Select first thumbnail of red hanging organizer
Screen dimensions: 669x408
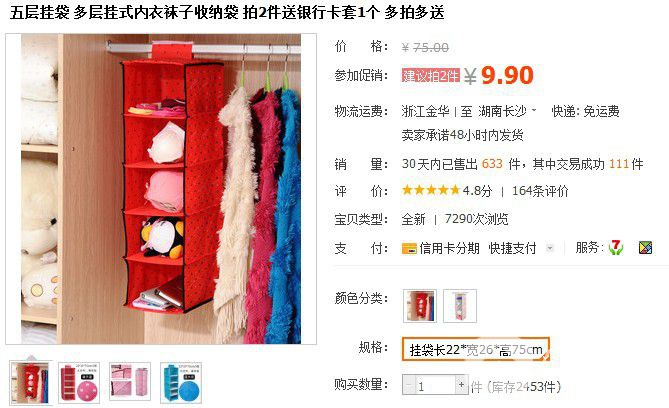tap(31, 383)
